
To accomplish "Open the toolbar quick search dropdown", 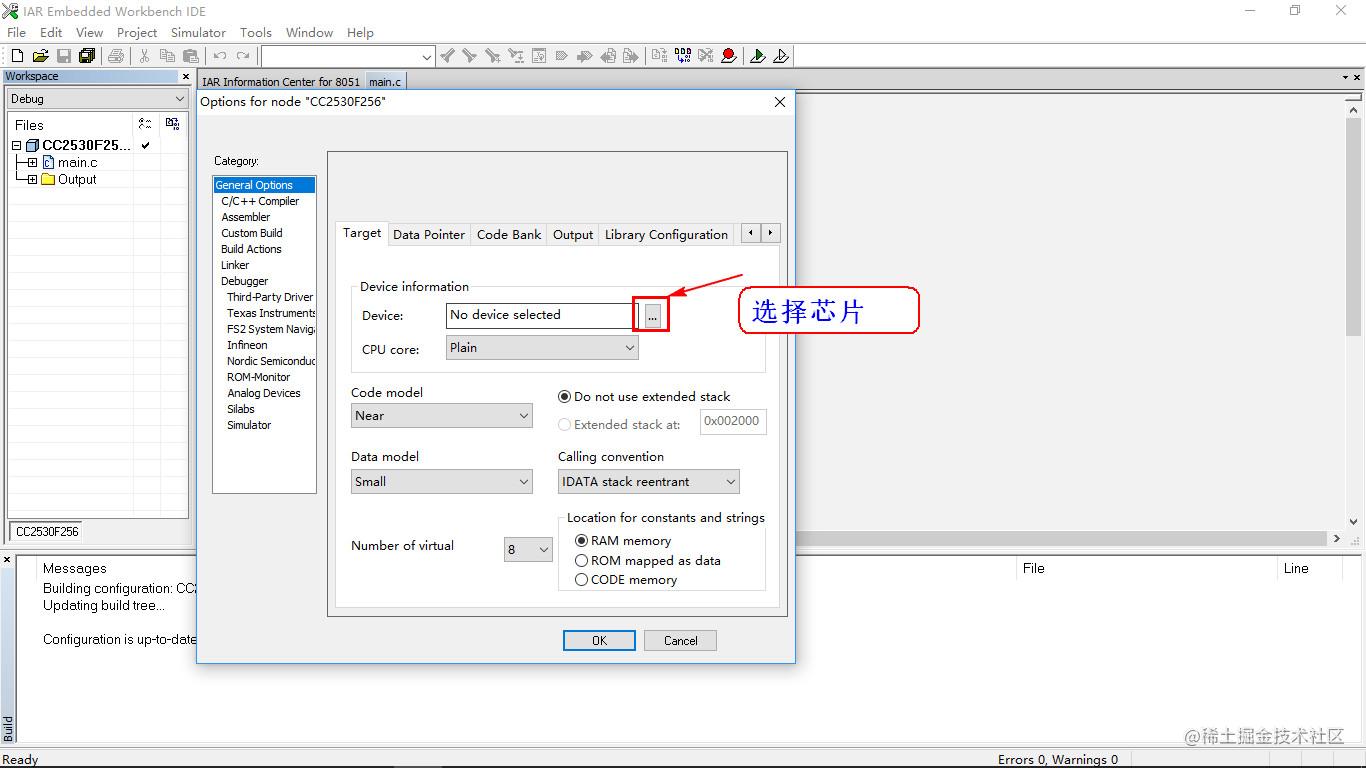I will [427, 57].
